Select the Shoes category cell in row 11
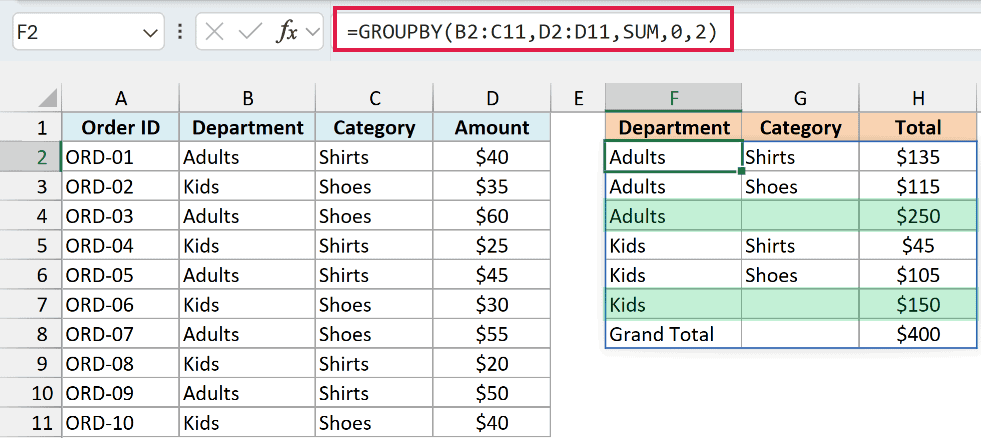This screenshot has width=981, height=438. (x=374, y=422)
